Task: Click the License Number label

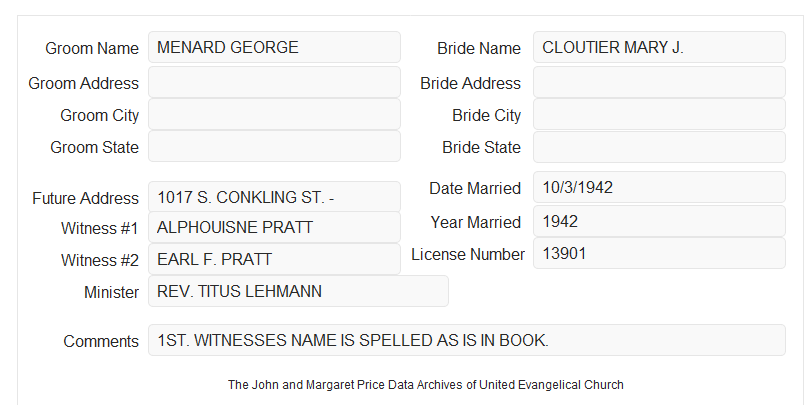Action: pyautogui.click(x=468, y=255)
